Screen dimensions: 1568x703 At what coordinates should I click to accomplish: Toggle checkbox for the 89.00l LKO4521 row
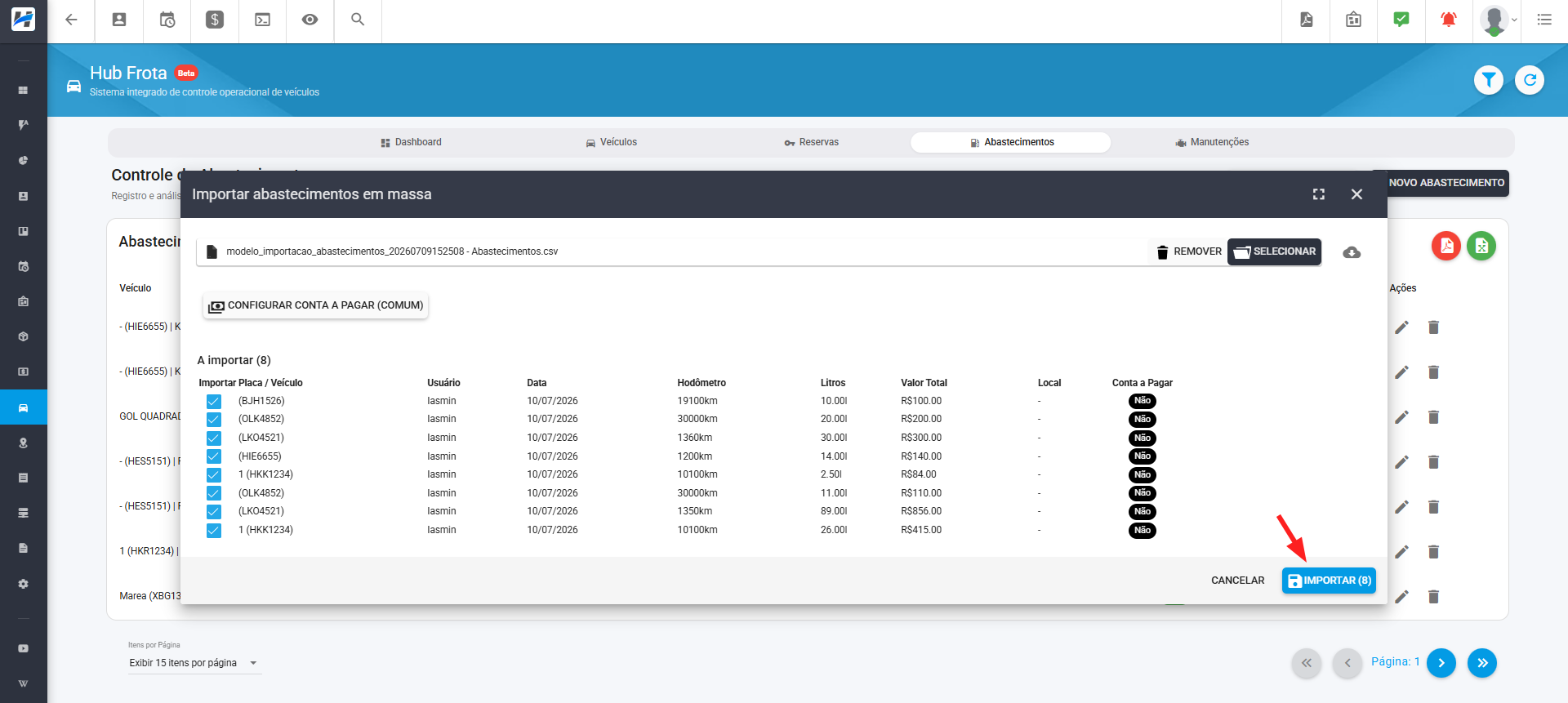pos(214,512)
